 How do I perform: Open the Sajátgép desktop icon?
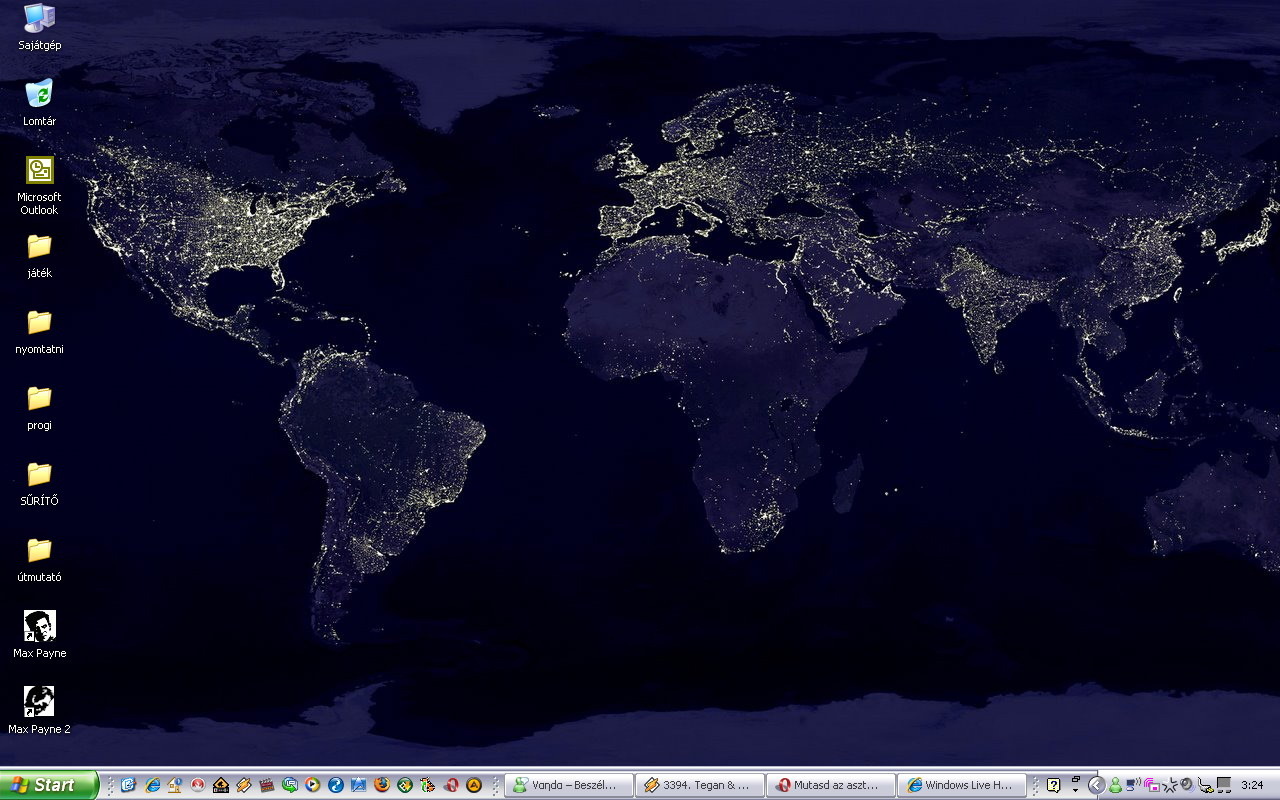click(x=40, y=27)
